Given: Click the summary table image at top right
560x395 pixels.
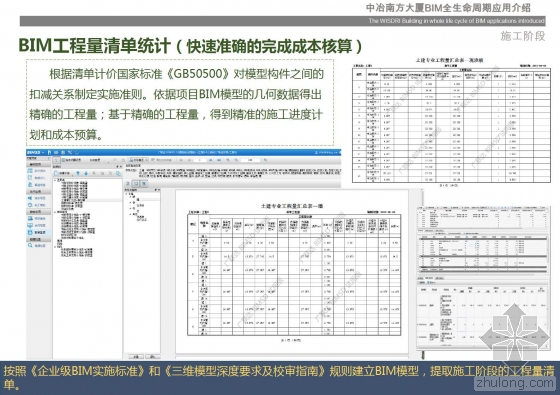Looking at the screenshot, I should [x=451, y=122].
